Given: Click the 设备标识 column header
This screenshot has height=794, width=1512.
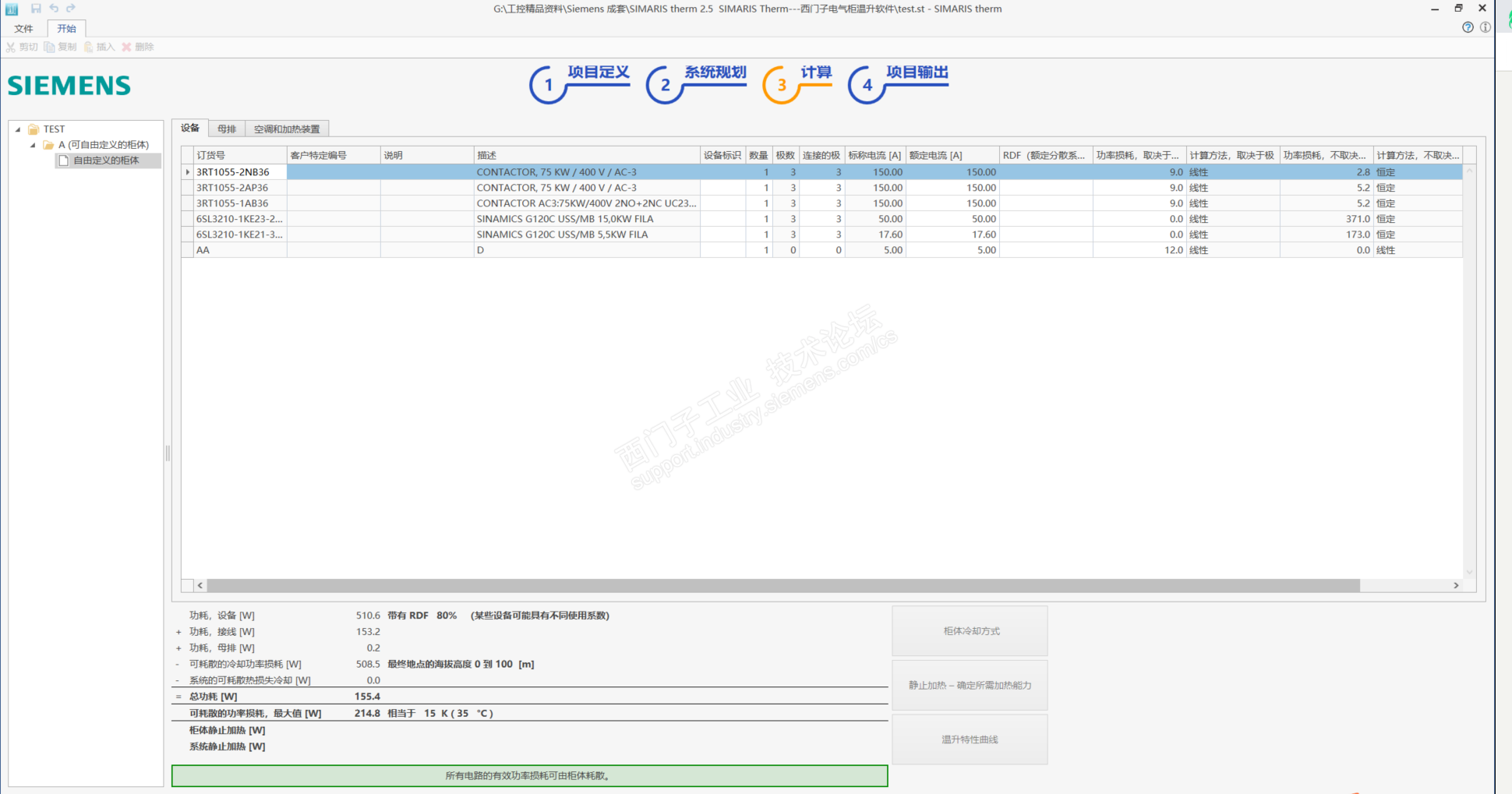Looking at the screenshot, I should click(722, 155).
